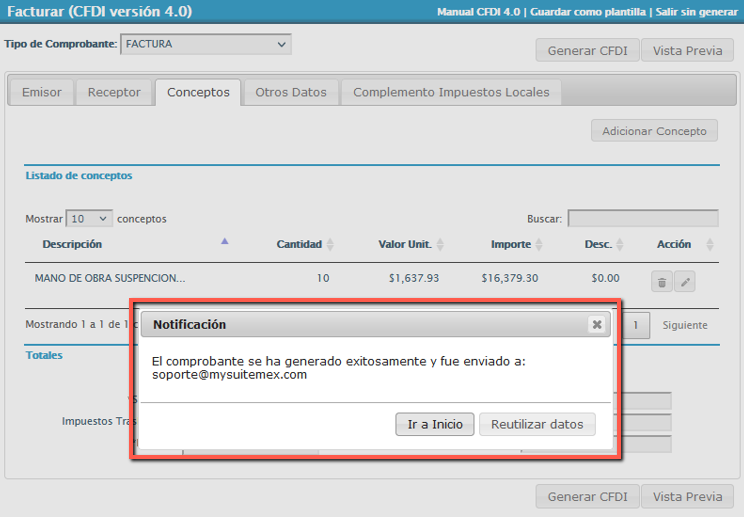The height and width of the screenshot is (517, 744).
Task: Focus the Buscar search field
Action: pos(643,218)
